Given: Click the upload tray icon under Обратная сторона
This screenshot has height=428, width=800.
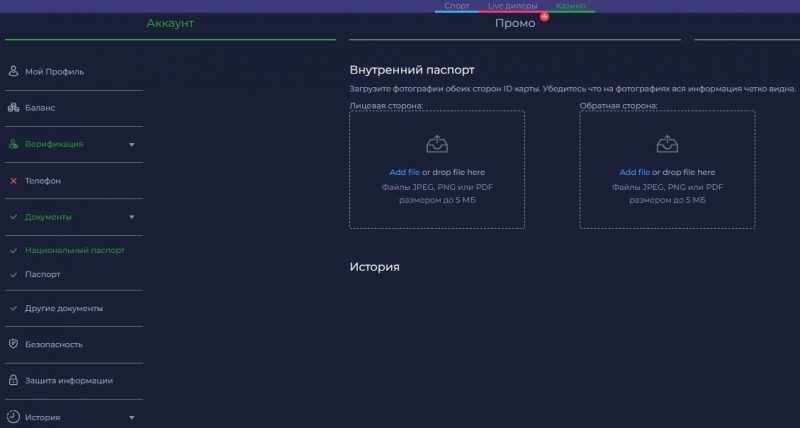Looking at the screenshot, I should (x=667, y=145).
